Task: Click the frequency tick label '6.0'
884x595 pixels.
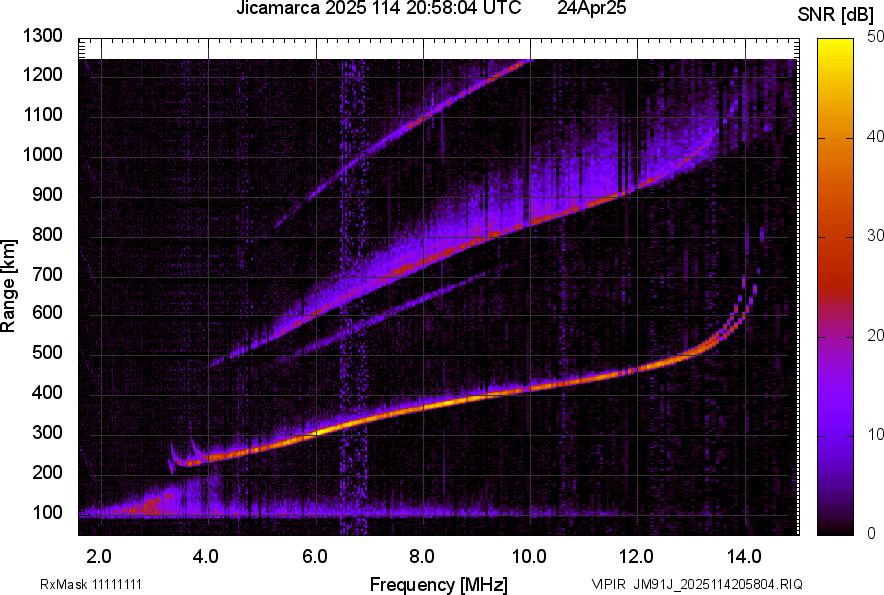Action: pyautogui.click(x=315, y=557)
